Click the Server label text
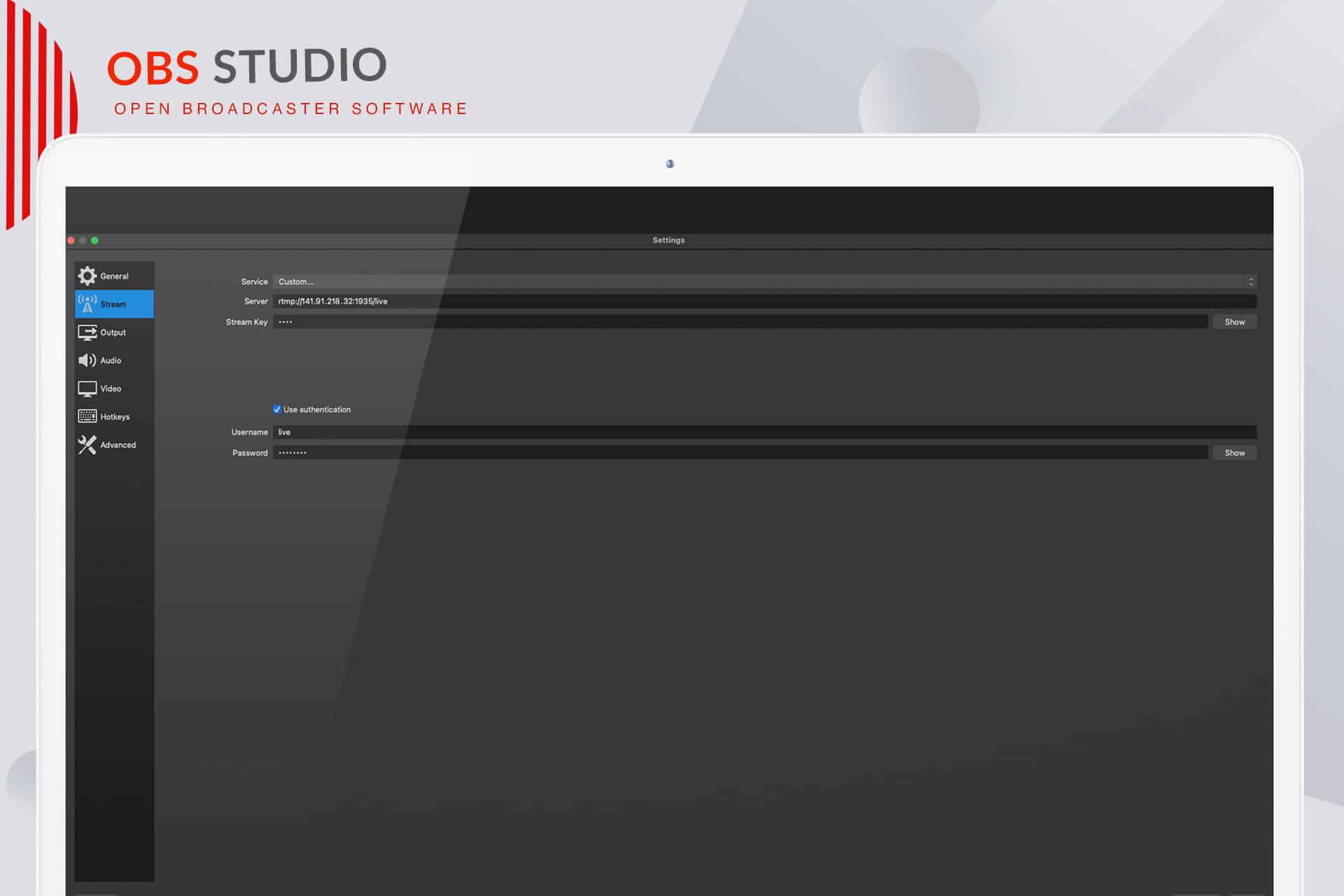The width and height of the screenshot is (1344, 896). [x=255, y=301]
